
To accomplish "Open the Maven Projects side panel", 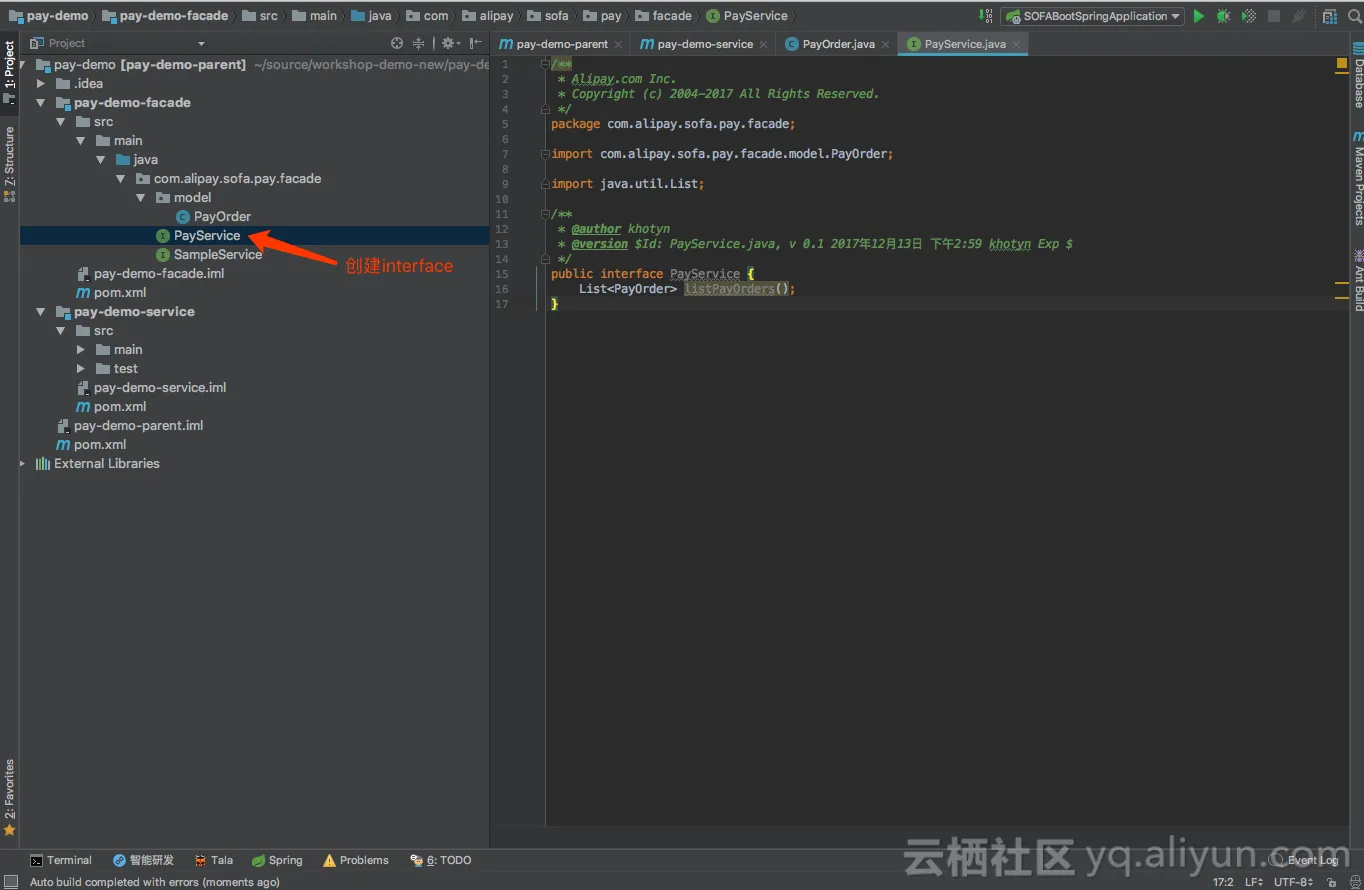I will click(x=1356, y=180).
